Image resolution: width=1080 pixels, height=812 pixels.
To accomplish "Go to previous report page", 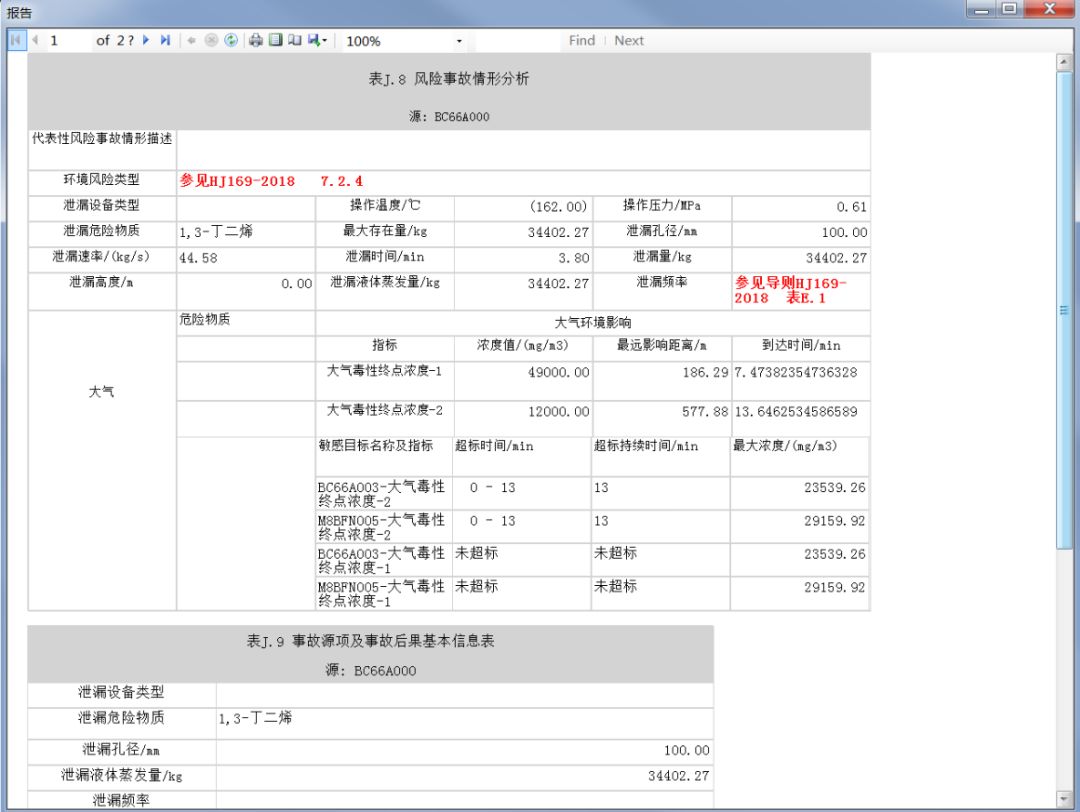I will 34,41.
